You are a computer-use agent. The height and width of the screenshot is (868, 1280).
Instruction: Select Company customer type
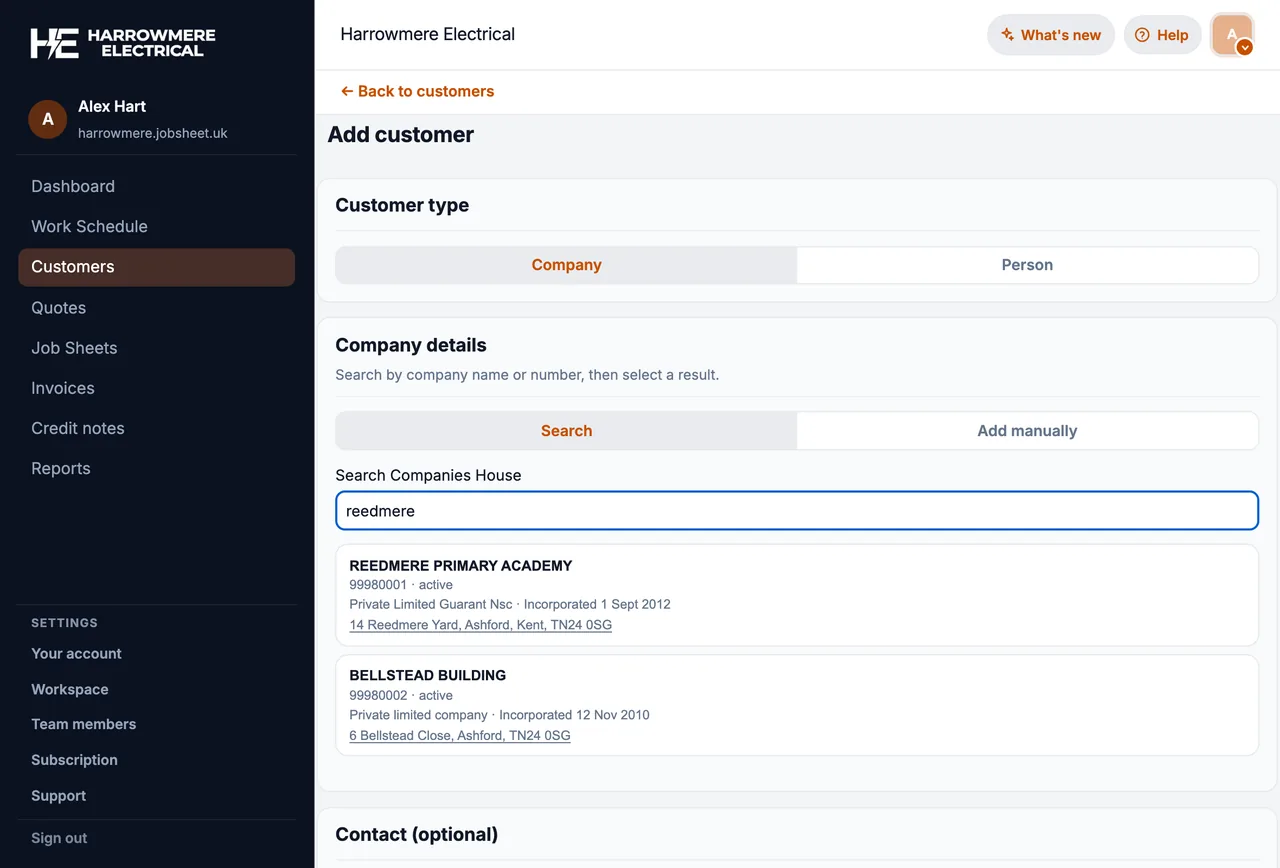pos(566,265)
